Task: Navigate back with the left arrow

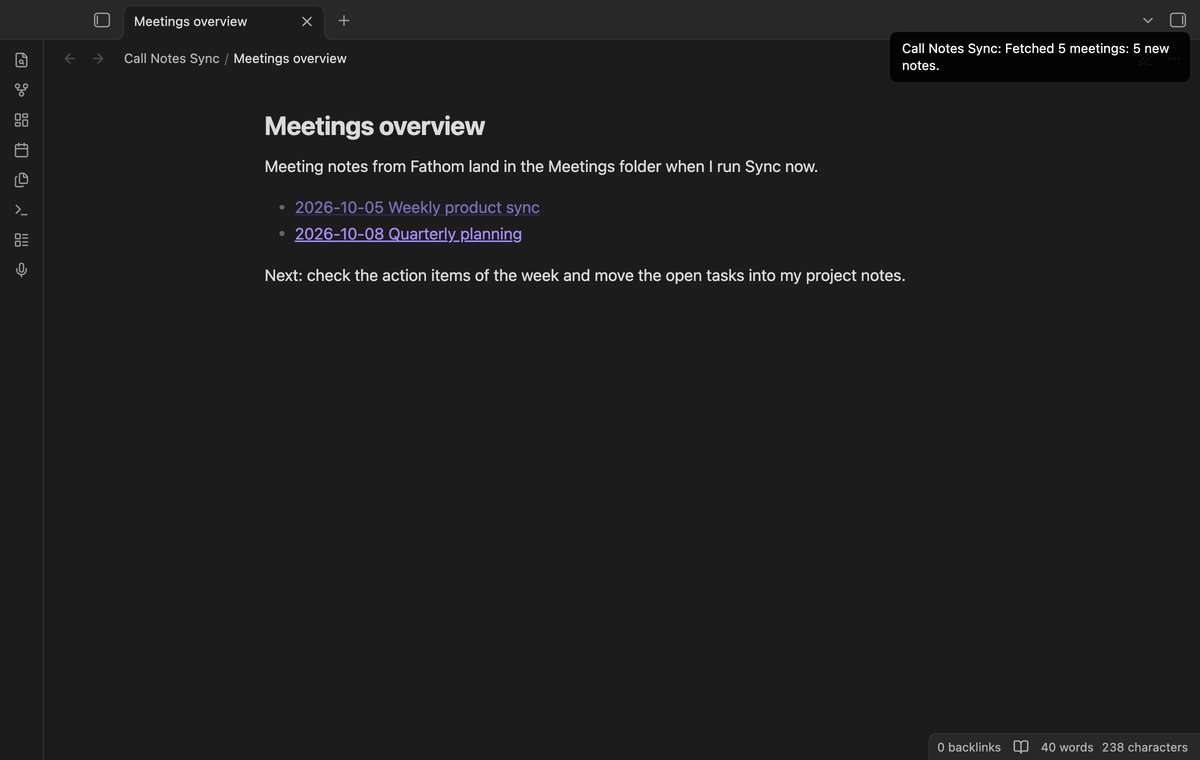Action: click(70, 58)
